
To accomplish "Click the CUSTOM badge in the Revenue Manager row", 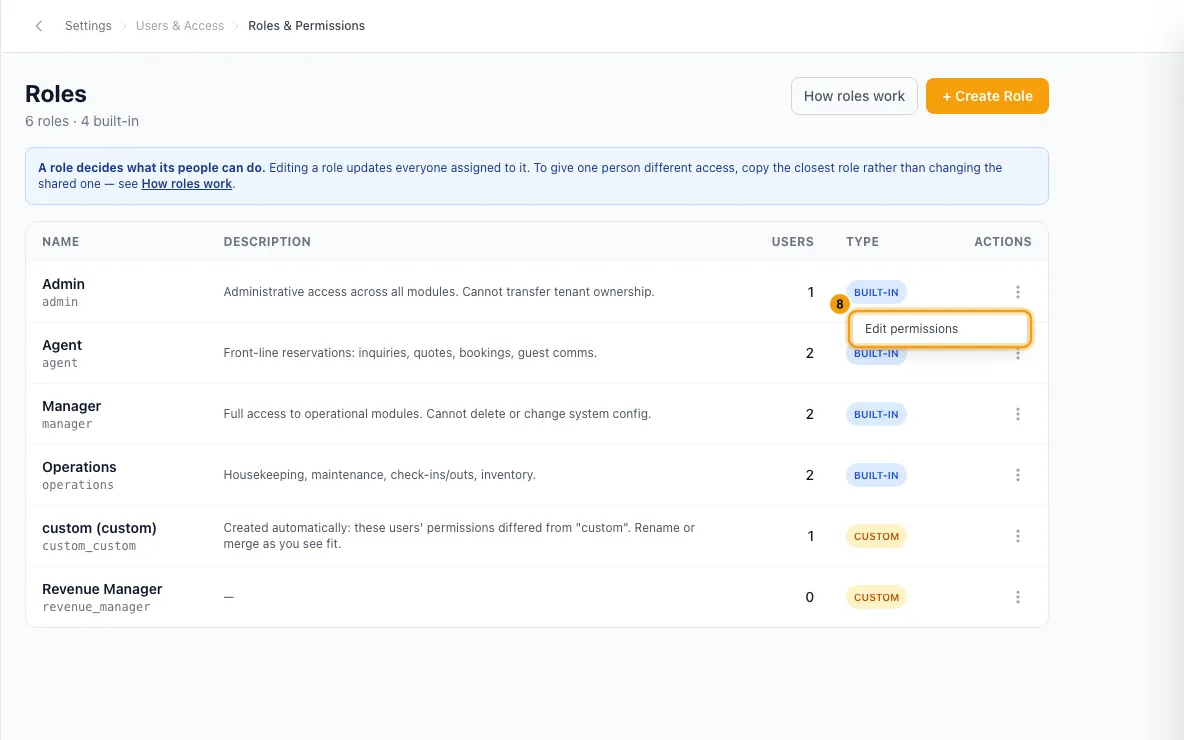I will point(876,598).
